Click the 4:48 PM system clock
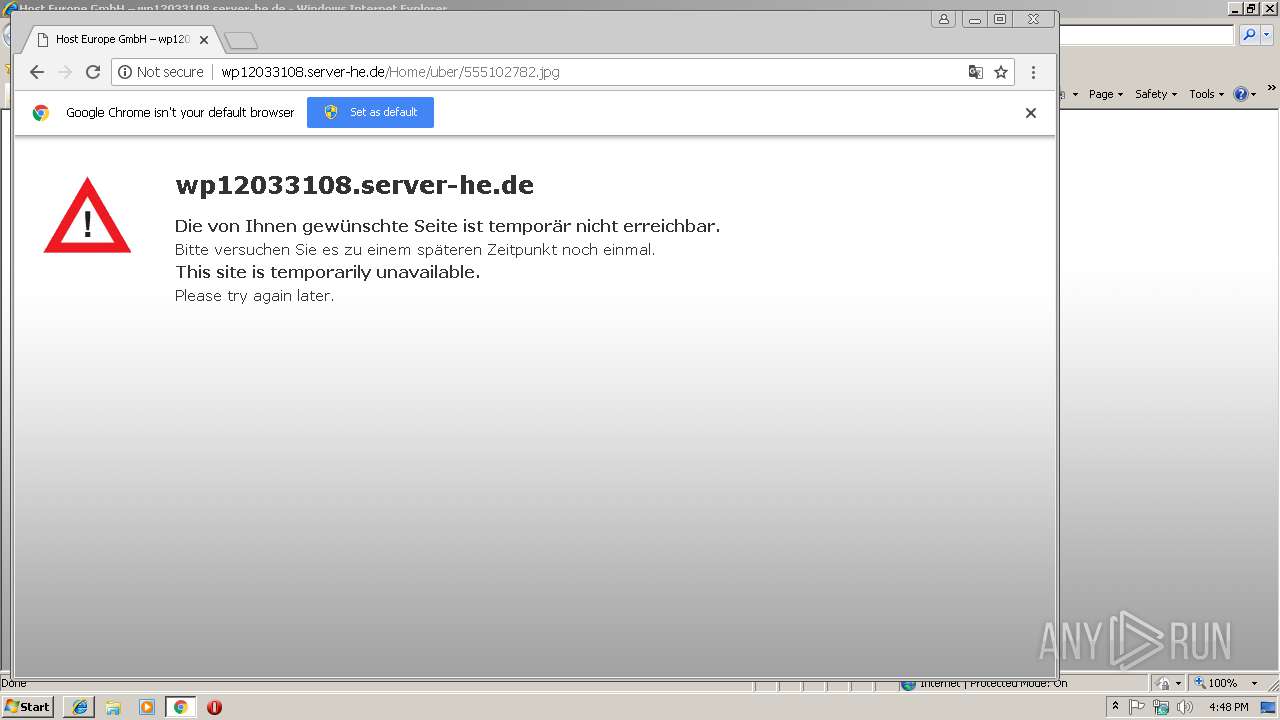Viewport: 1280px width, 720px height. [x=1228, y=707]
